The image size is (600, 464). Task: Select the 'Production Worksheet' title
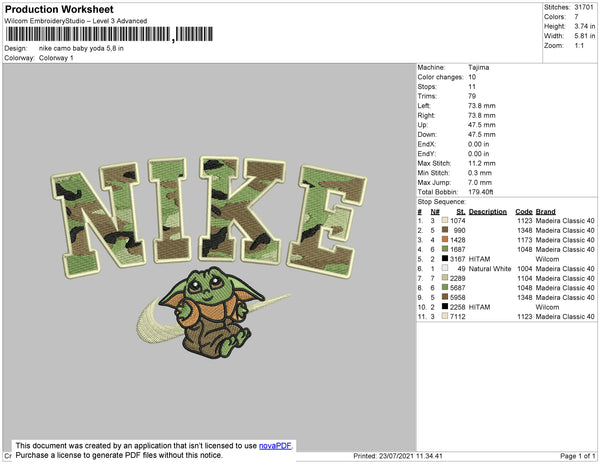(59, 10)
